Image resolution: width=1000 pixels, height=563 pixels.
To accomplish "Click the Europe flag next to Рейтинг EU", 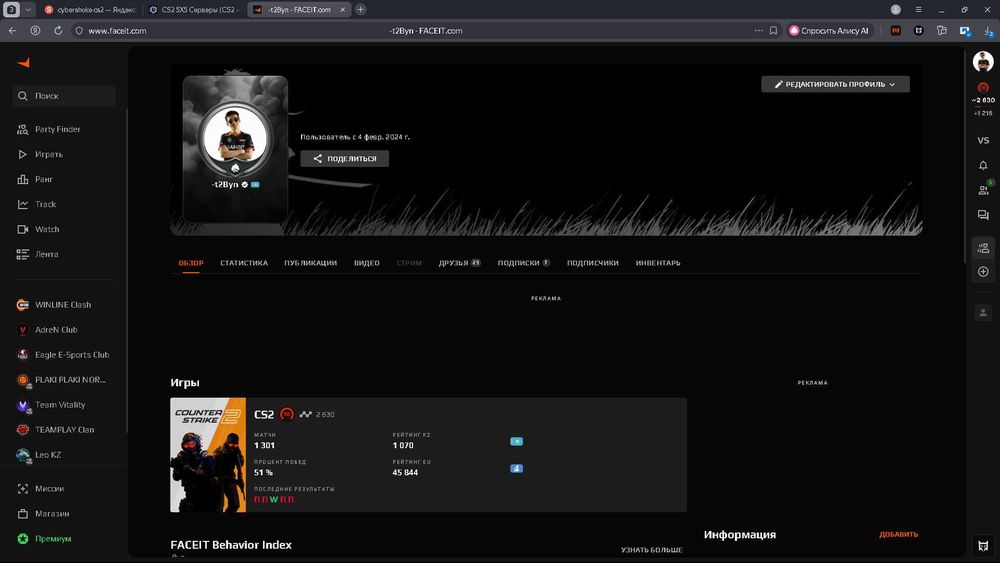I will pyautogui.click(x=517, y=469).
